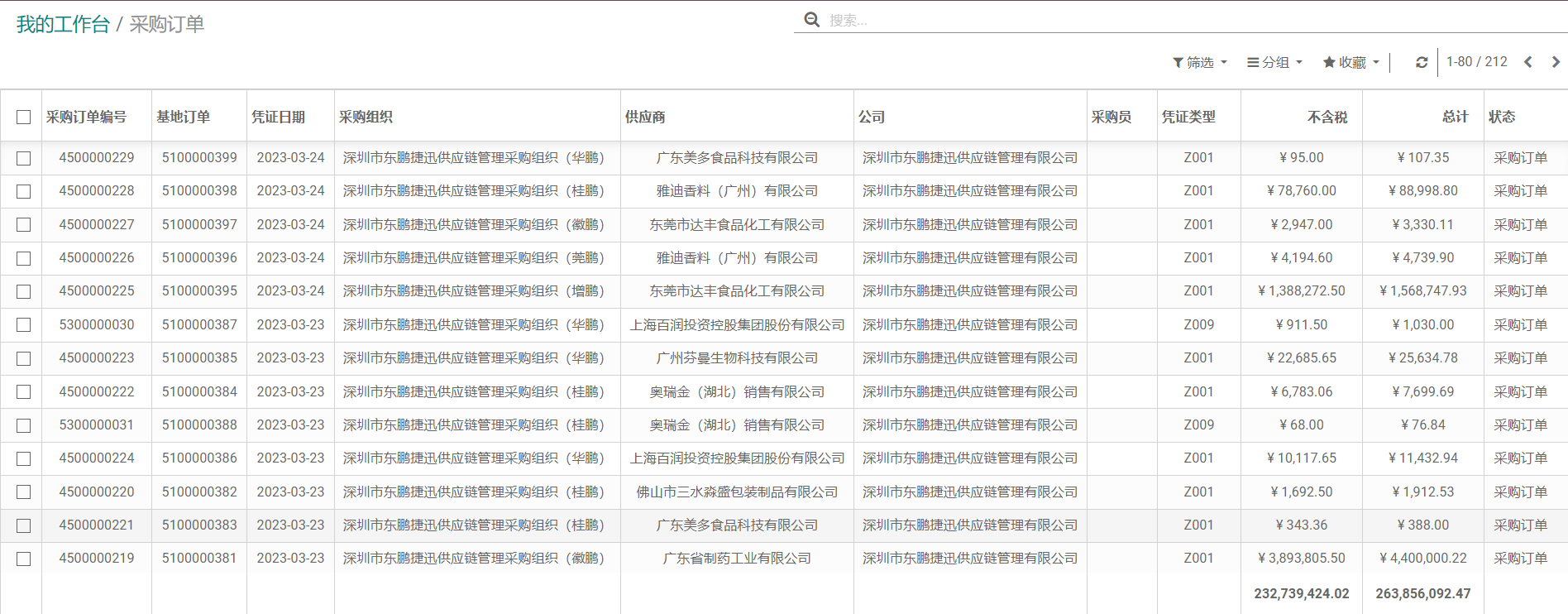Click untaxed amount ¥ 343.36
1568x614 pixels.
click(x=1302, y=525)
